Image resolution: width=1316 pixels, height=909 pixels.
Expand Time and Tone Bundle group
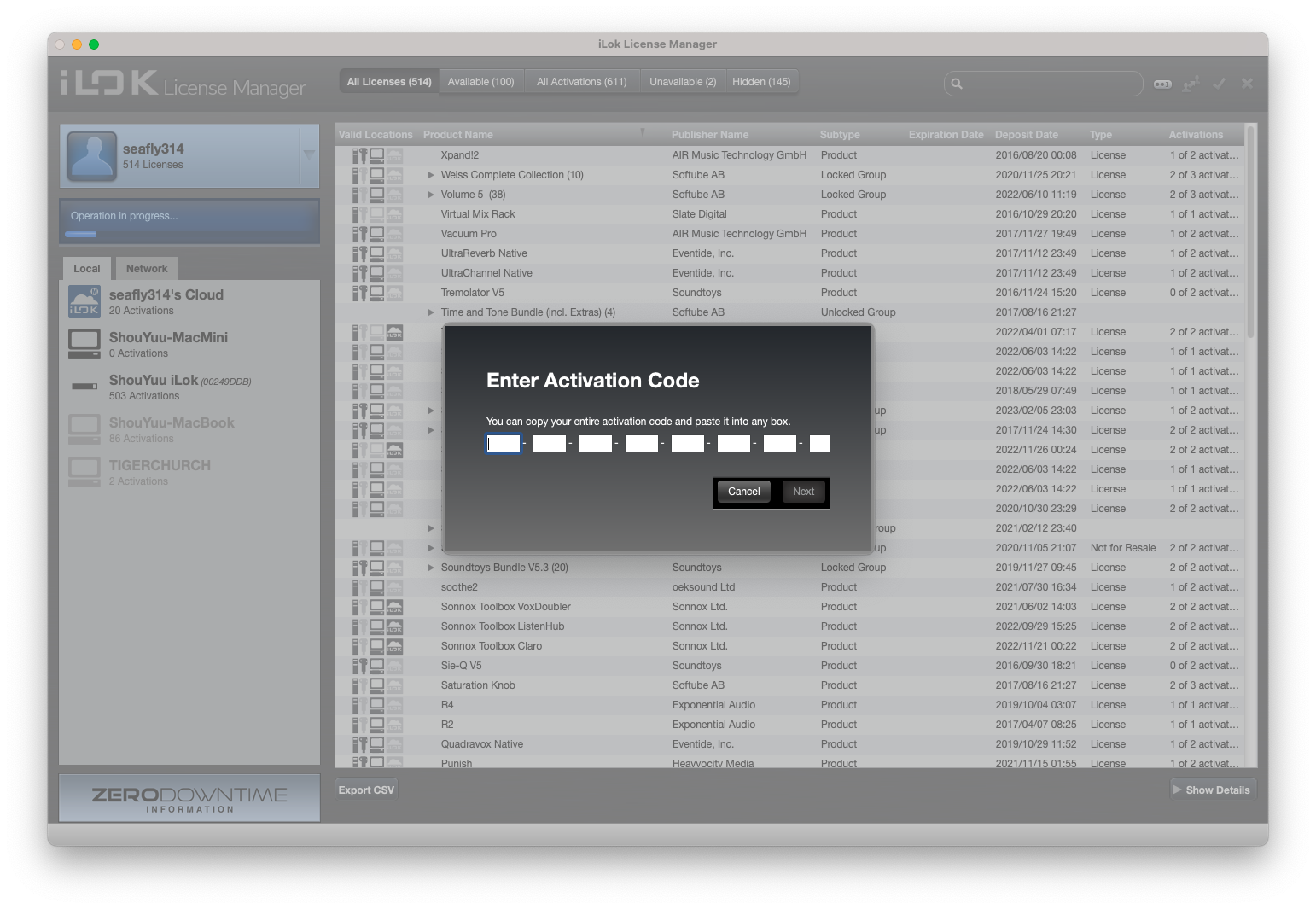pyautogui.click(x=431, y=312)
